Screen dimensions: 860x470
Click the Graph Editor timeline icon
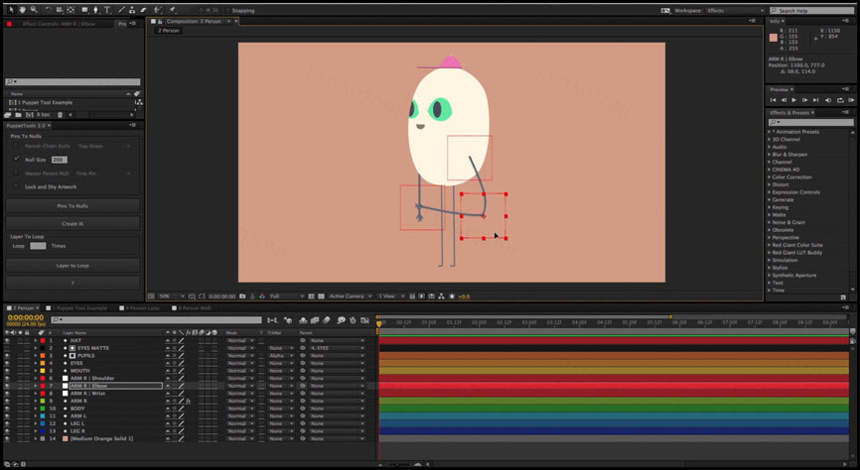pos(365,320)
